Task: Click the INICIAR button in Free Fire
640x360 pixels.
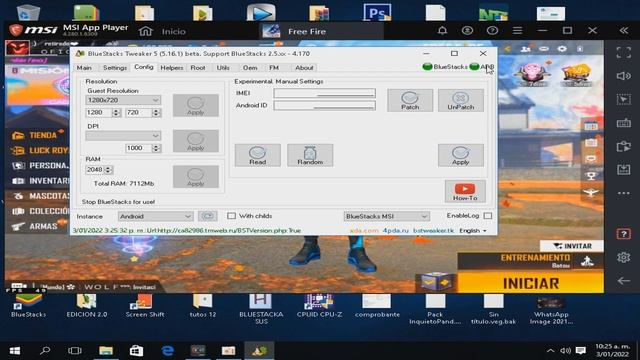Action: click(x=531, y=283)
